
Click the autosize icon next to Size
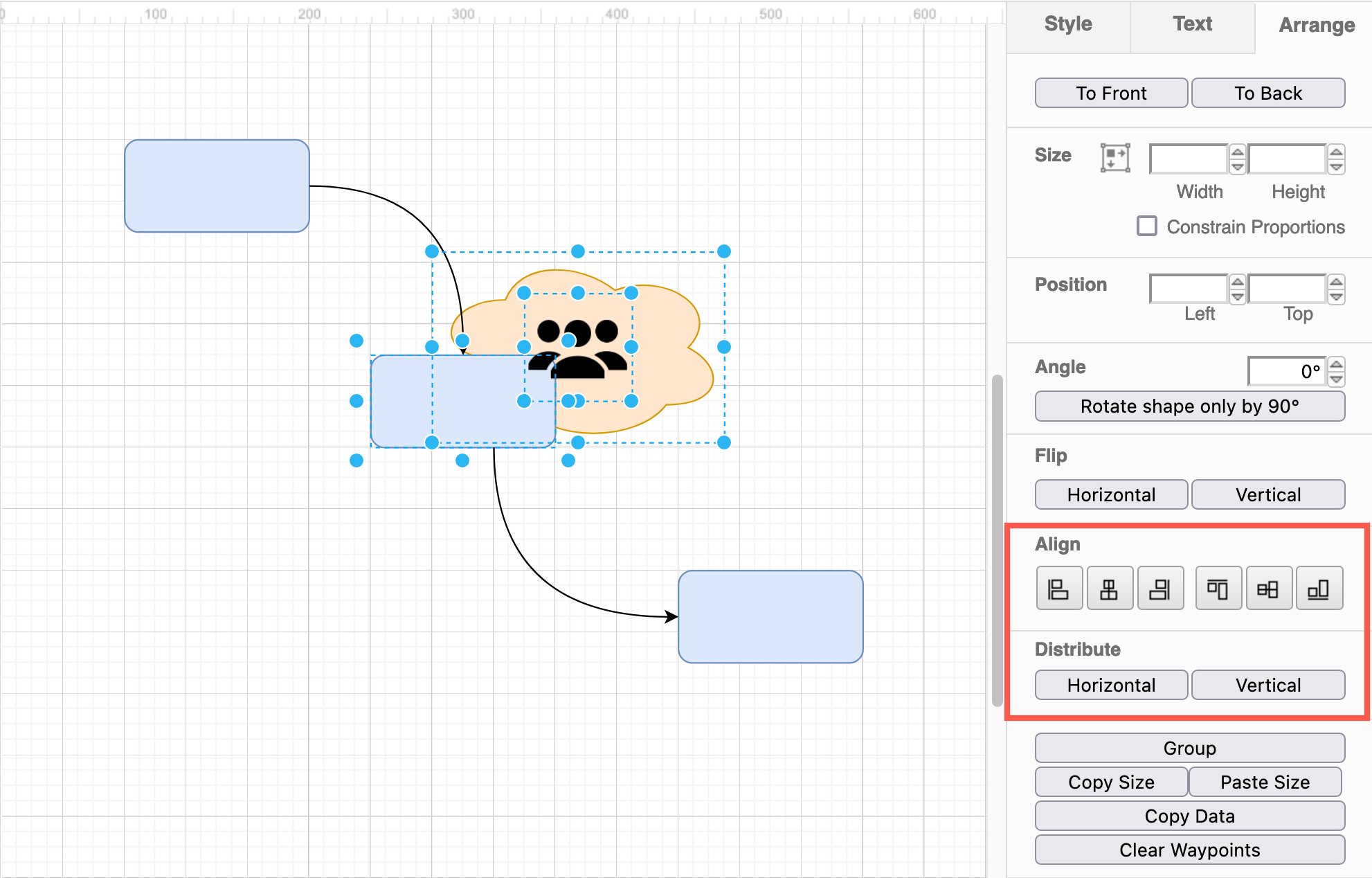pos(1114,158)
